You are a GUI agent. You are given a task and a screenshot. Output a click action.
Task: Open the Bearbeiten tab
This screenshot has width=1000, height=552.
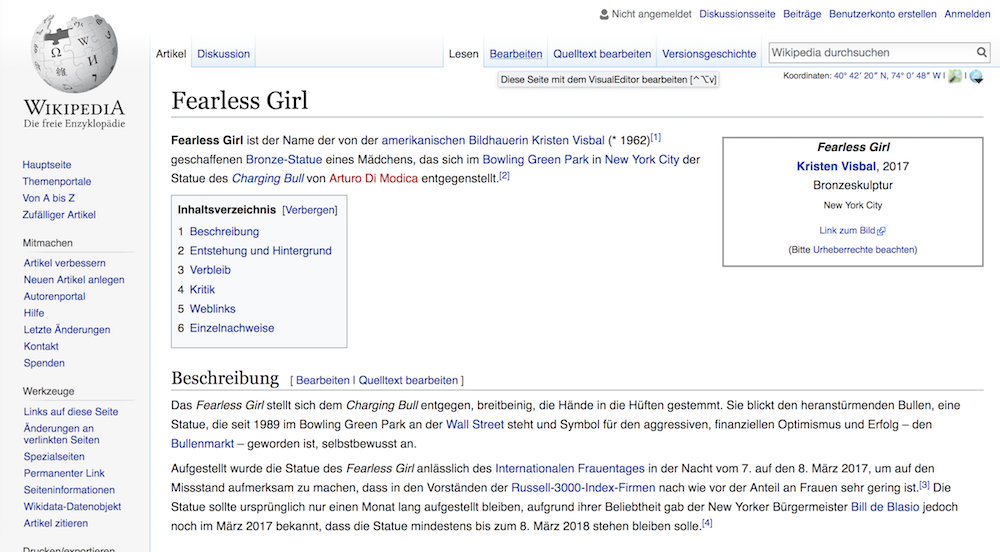(515, 54)
